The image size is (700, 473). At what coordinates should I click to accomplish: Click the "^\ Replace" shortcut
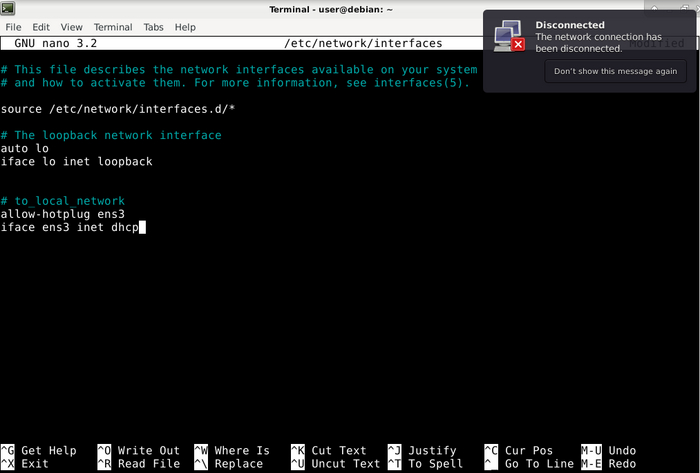(229, 464)
